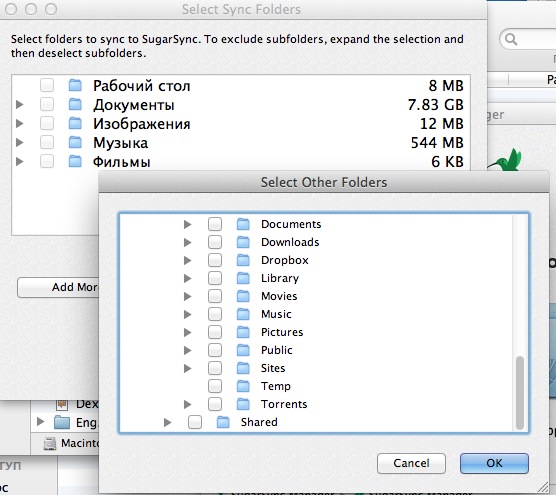Image resolution: width=556 pixels, height=495 pixels.
Task: Click the SugarSync hummingbird logo
Action: tap(505, 161)
